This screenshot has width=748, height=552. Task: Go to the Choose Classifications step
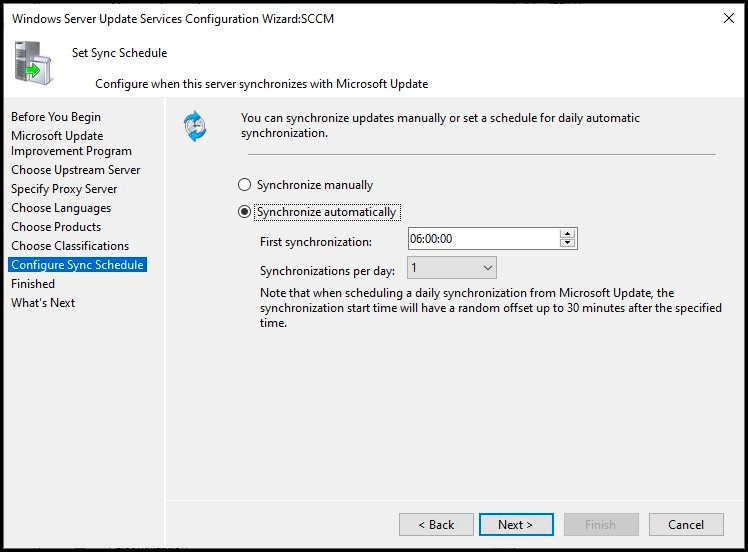pos(70,246)
